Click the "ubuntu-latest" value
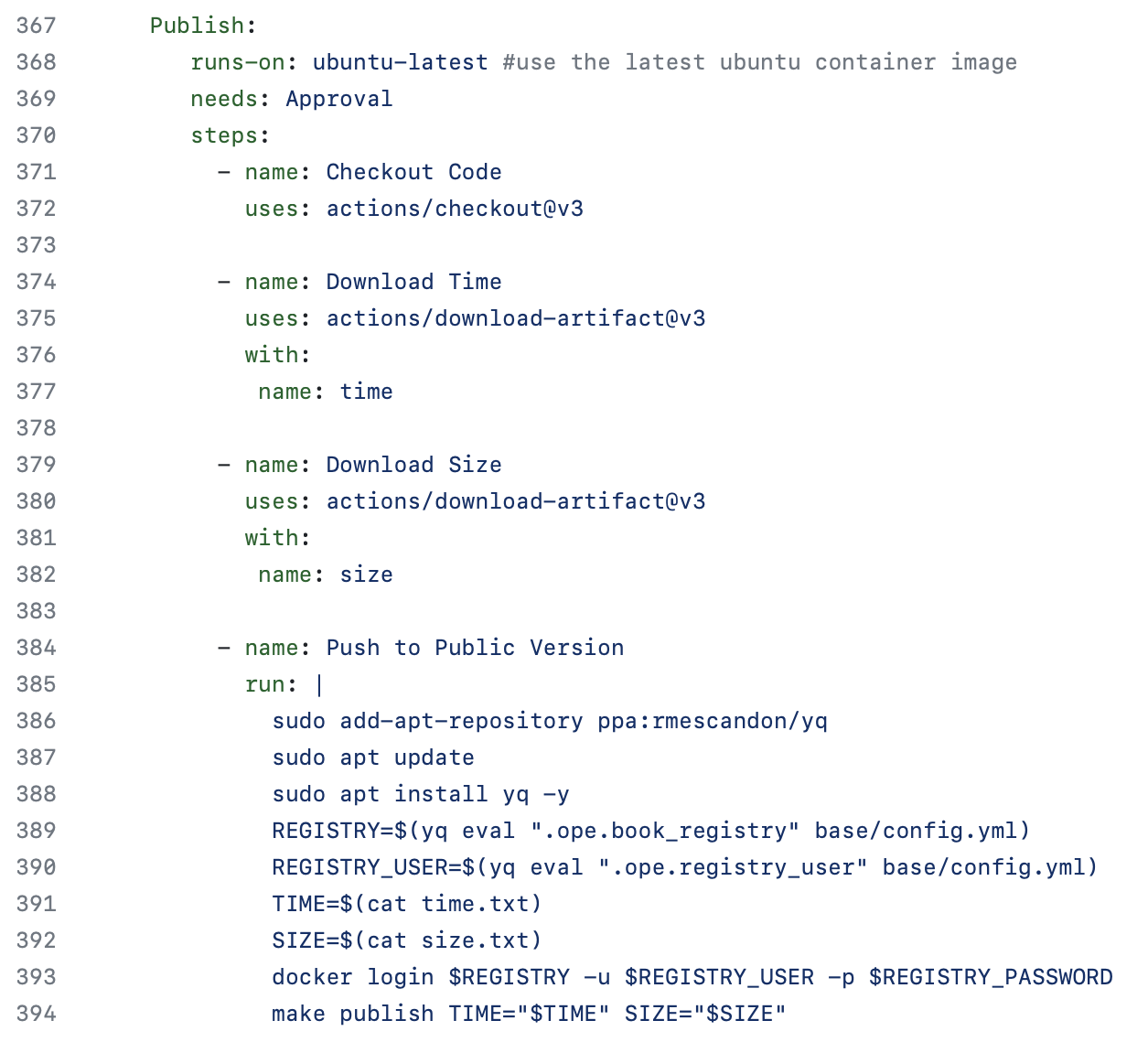The width and height of the screenshot is (1148, 1042). pyautogui.click(x=400, y=62)
